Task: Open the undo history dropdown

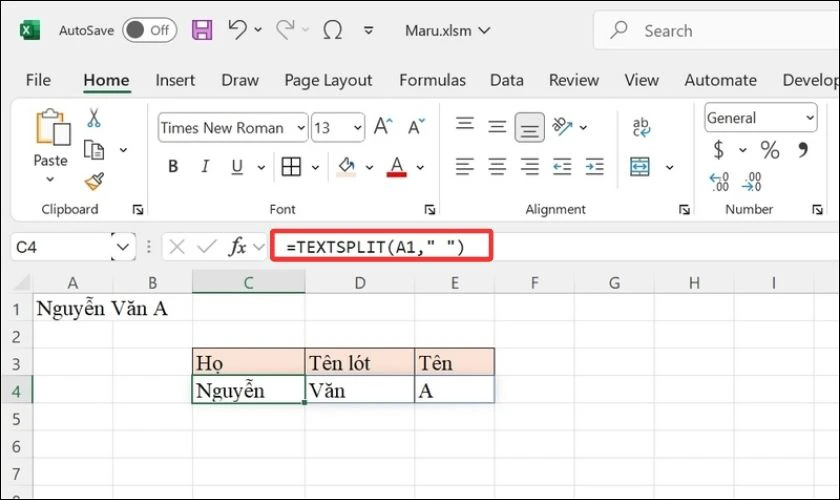Action: (258, 30)
